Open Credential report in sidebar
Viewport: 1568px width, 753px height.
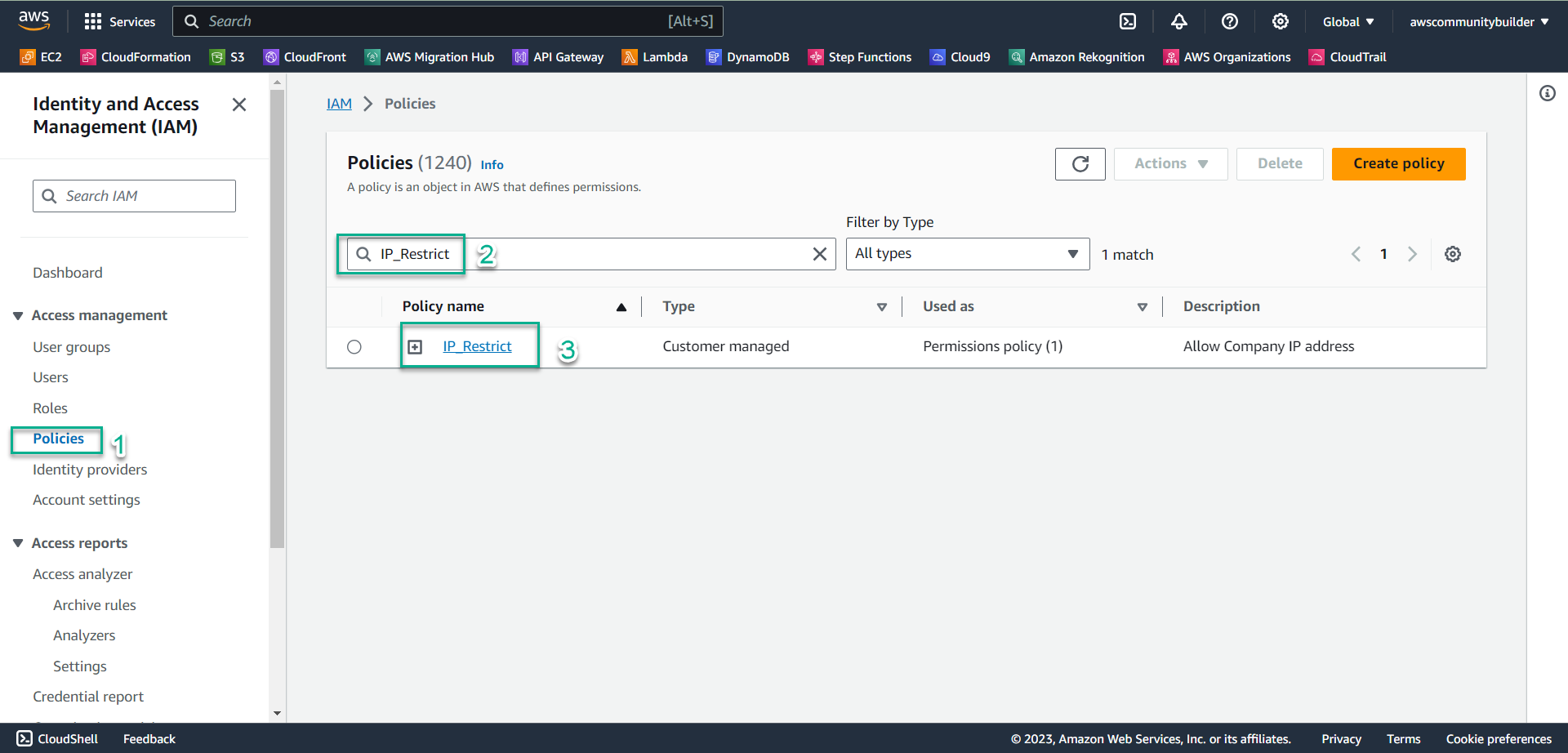point(88,697)
